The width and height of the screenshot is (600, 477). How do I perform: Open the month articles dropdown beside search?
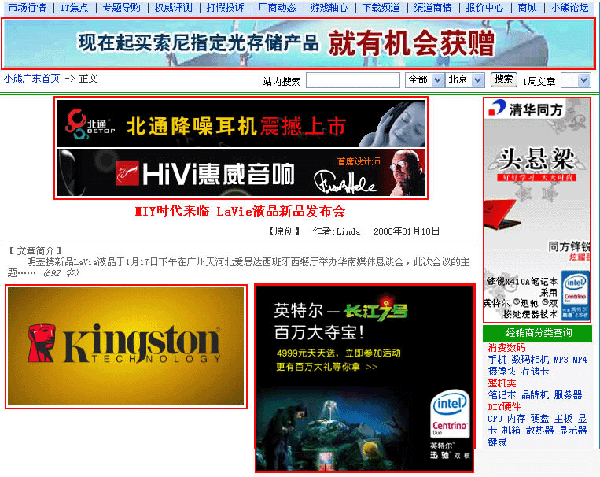576,80
